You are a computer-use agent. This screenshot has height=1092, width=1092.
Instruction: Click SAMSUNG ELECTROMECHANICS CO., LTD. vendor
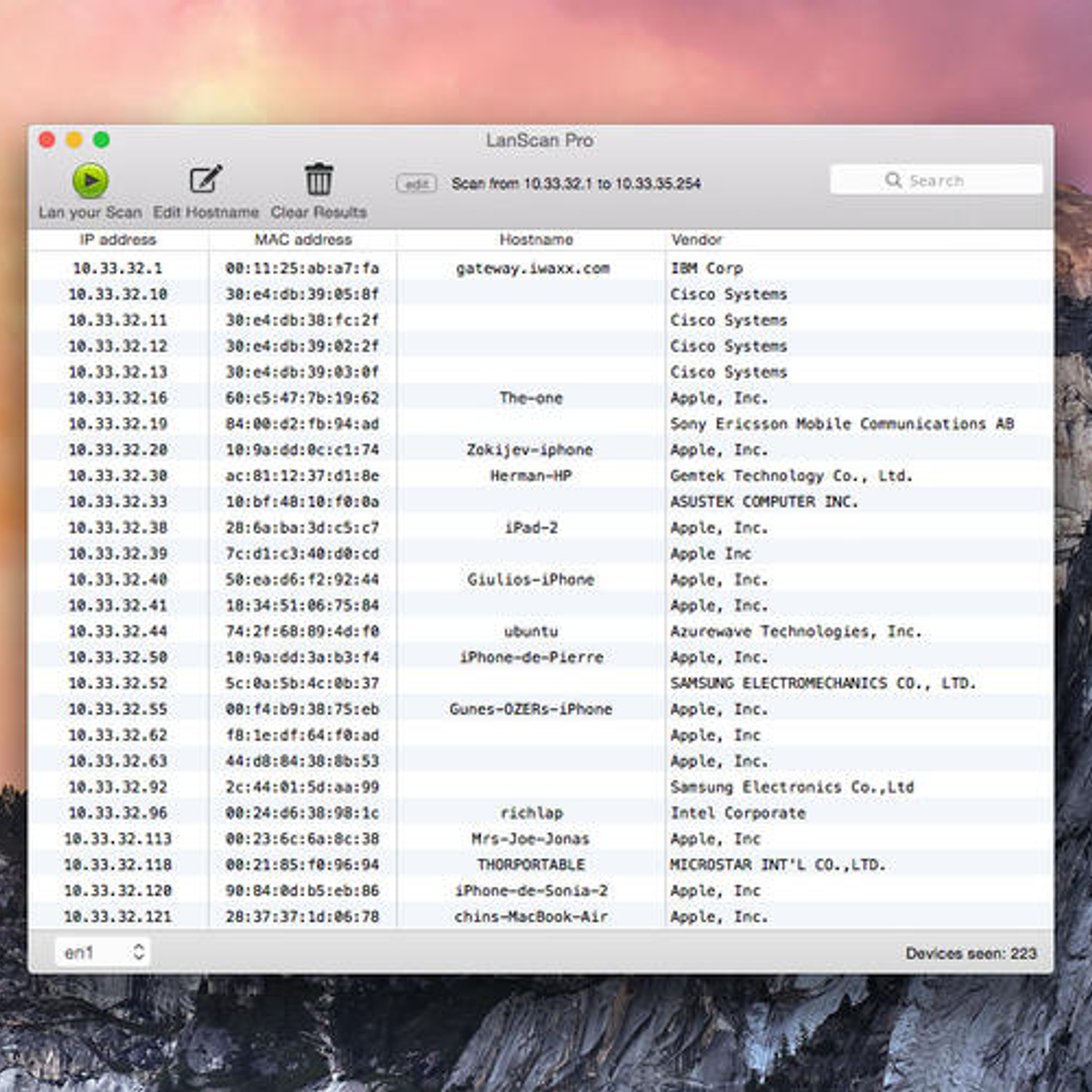[823, 683]
